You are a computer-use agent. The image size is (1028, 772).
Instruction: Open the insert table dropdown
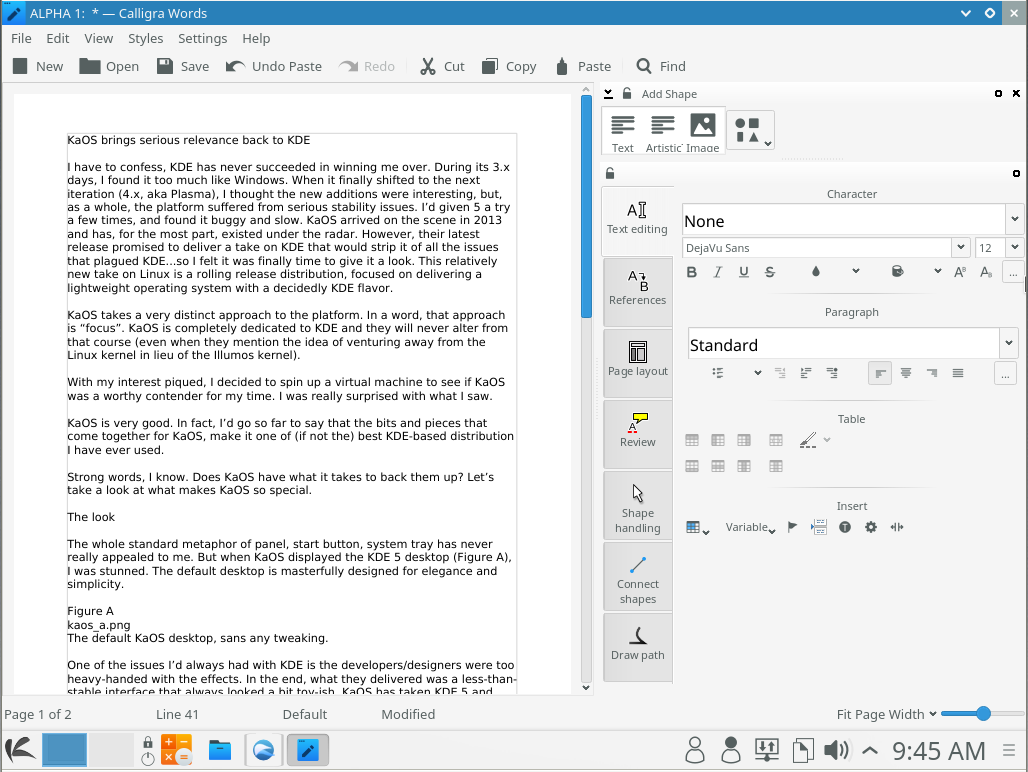pyautogui.click(x=697, y=528)
